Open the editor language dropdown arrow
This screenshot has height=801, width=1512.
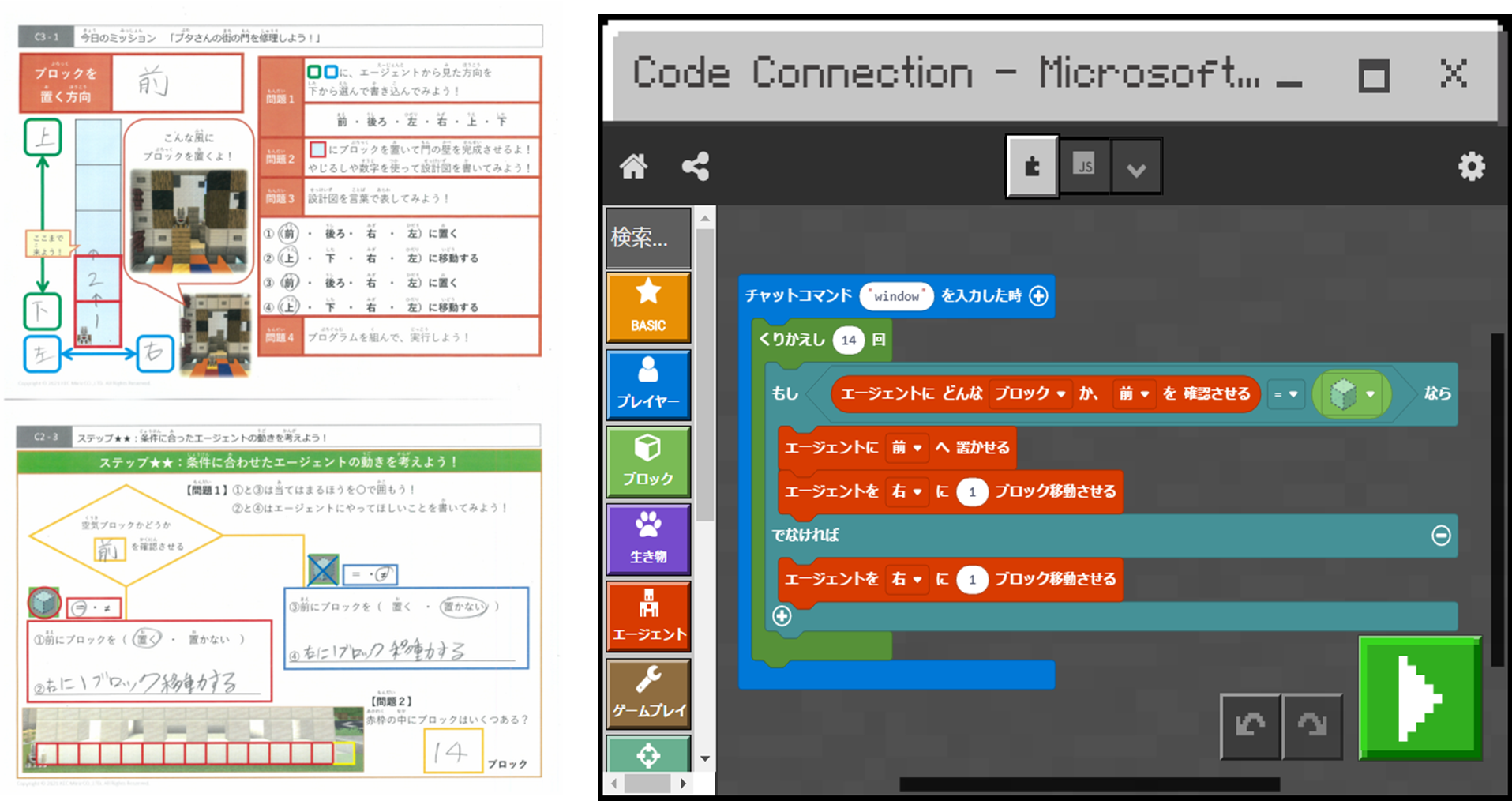point(1136,168)
